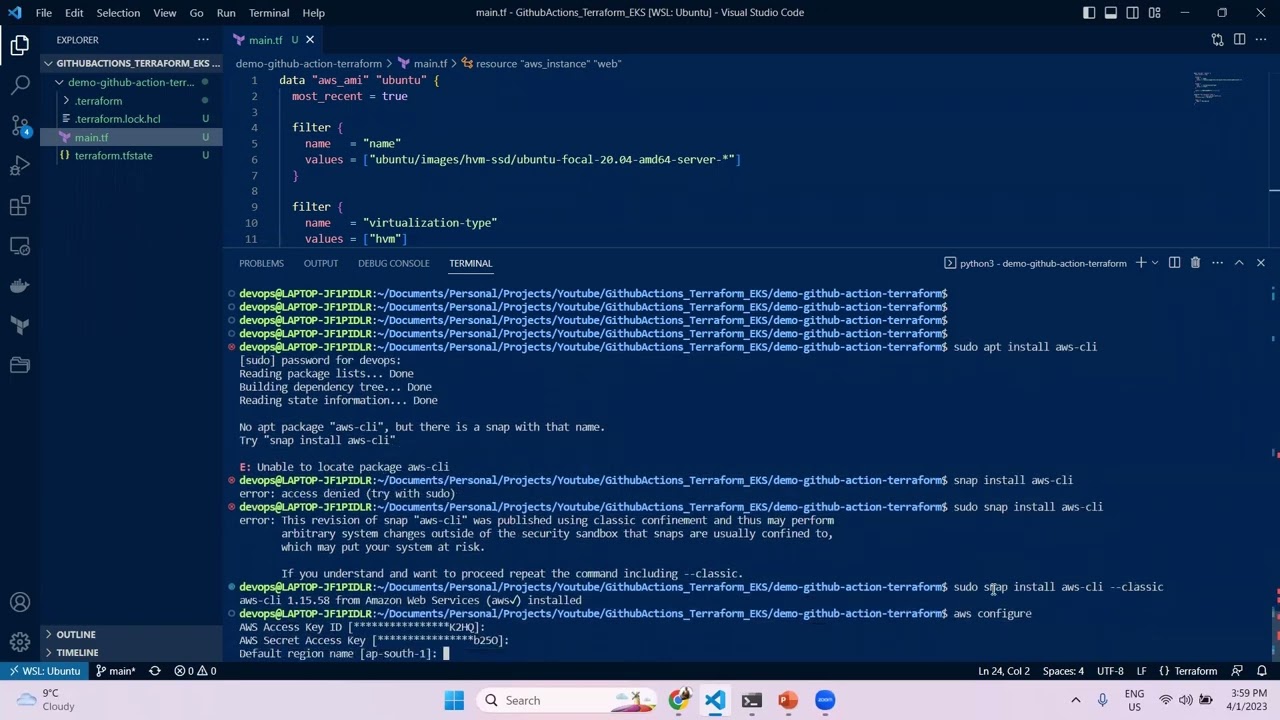Viewport: 1280px width, 720px height.
Task: Collapse the demo-github-action-terr... folder
Action: click(131, 82)
